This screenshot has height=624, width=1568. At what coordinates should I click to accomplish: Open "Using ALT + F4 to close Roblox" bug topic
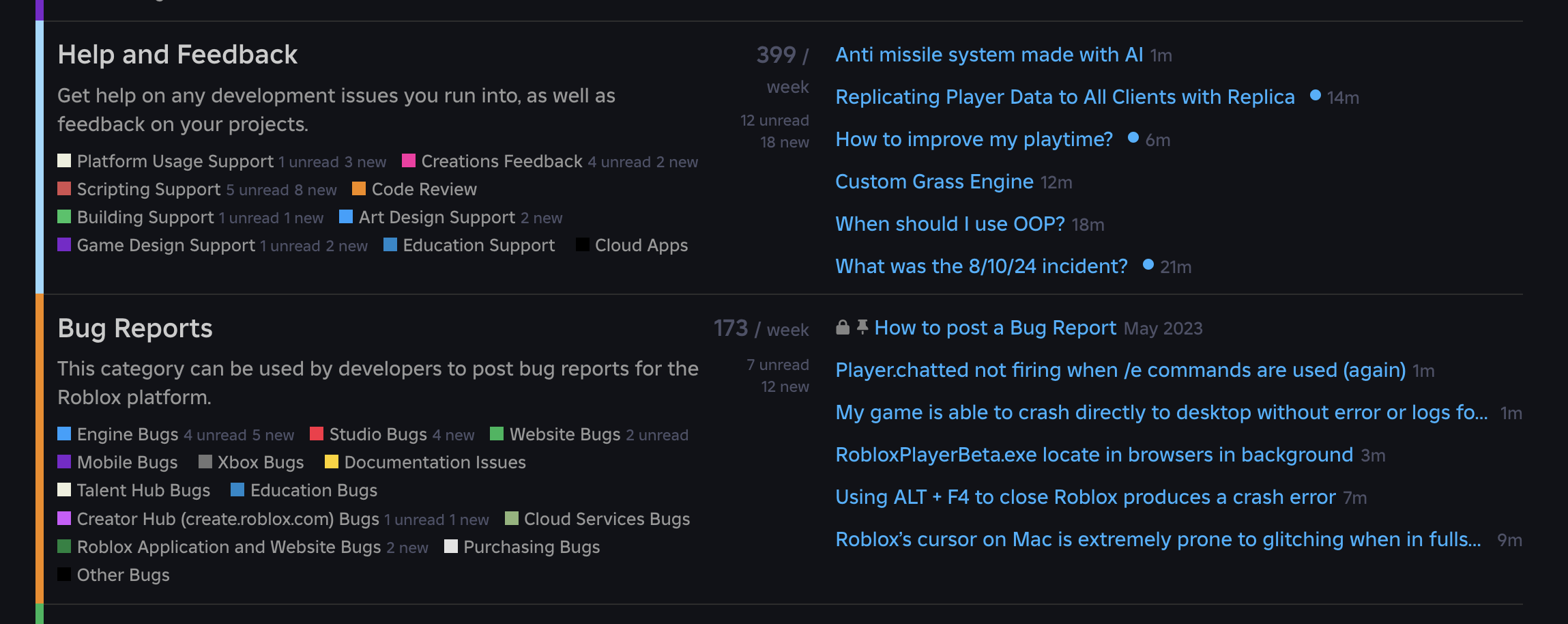coord(1084,497)
